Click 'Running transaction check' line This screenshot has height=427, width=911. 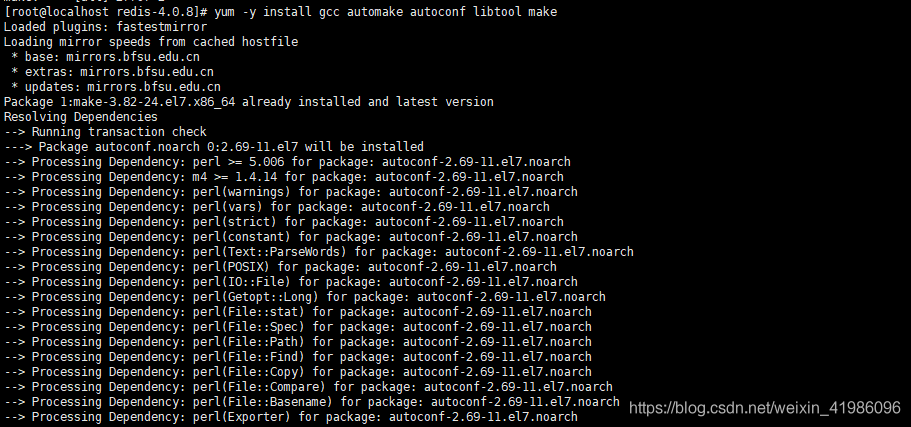tap(105, 132)
